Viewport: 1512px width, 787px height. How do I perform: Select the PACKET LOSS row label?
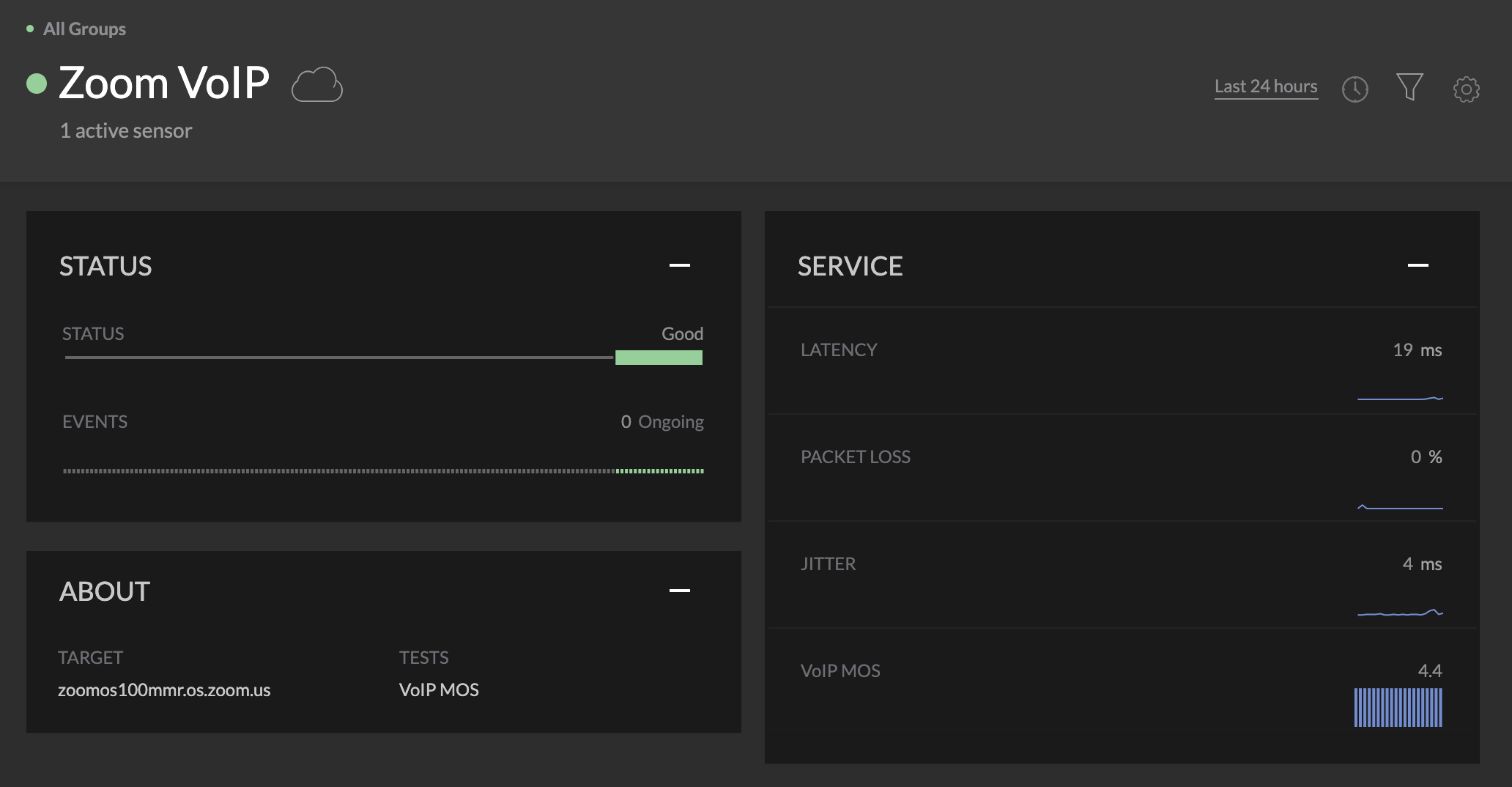pyautogui.click(x=856, y=457)
